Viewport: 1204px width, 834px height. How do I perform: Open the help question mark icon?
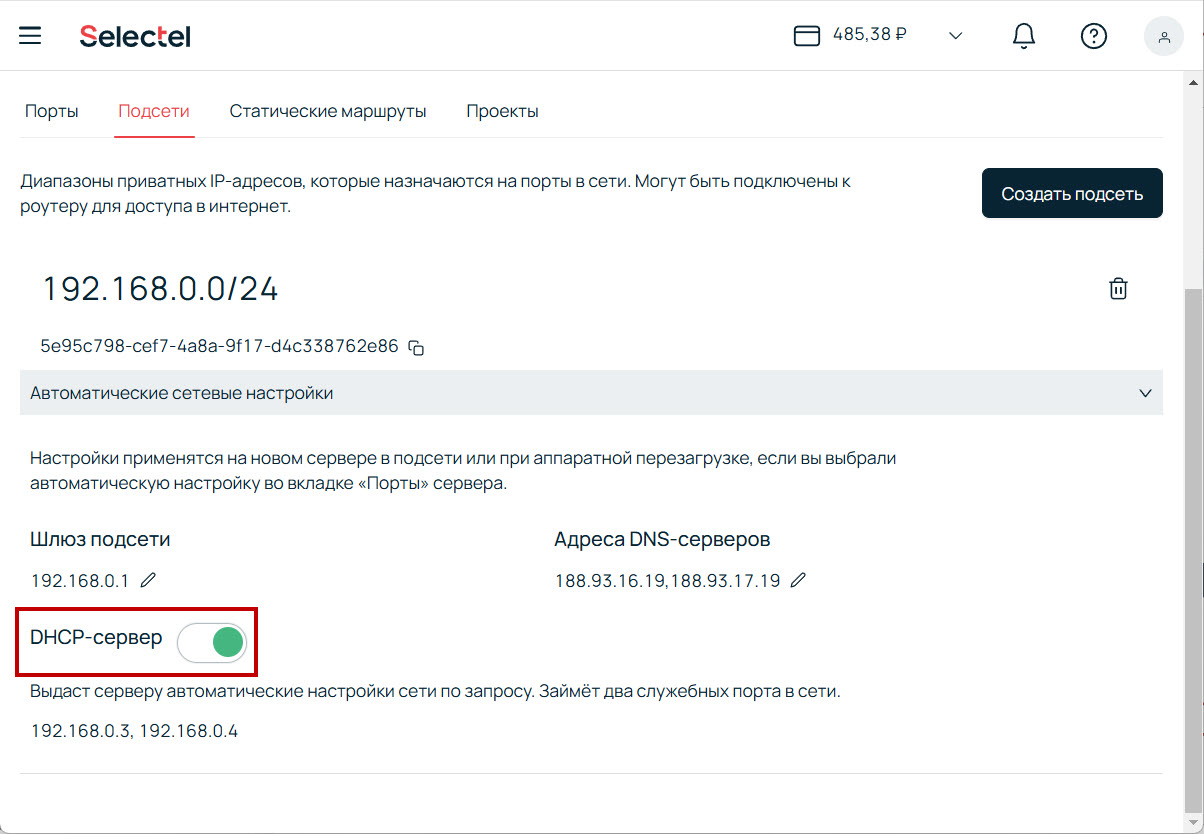[1093, 36]
